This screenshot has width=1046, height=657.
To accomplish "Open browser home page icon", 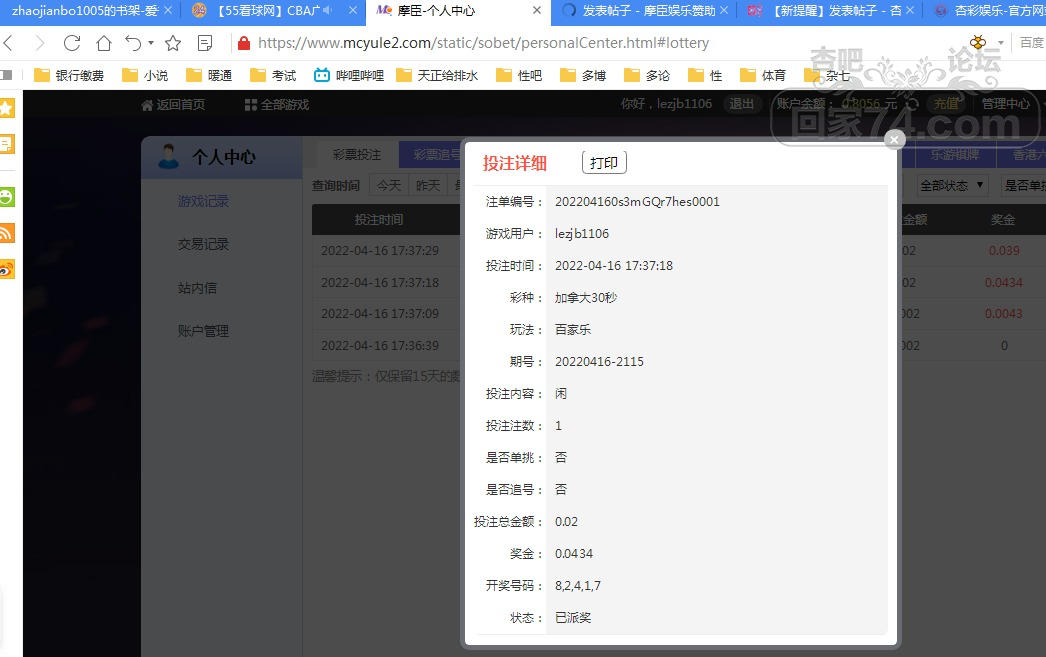I will 103,43.
